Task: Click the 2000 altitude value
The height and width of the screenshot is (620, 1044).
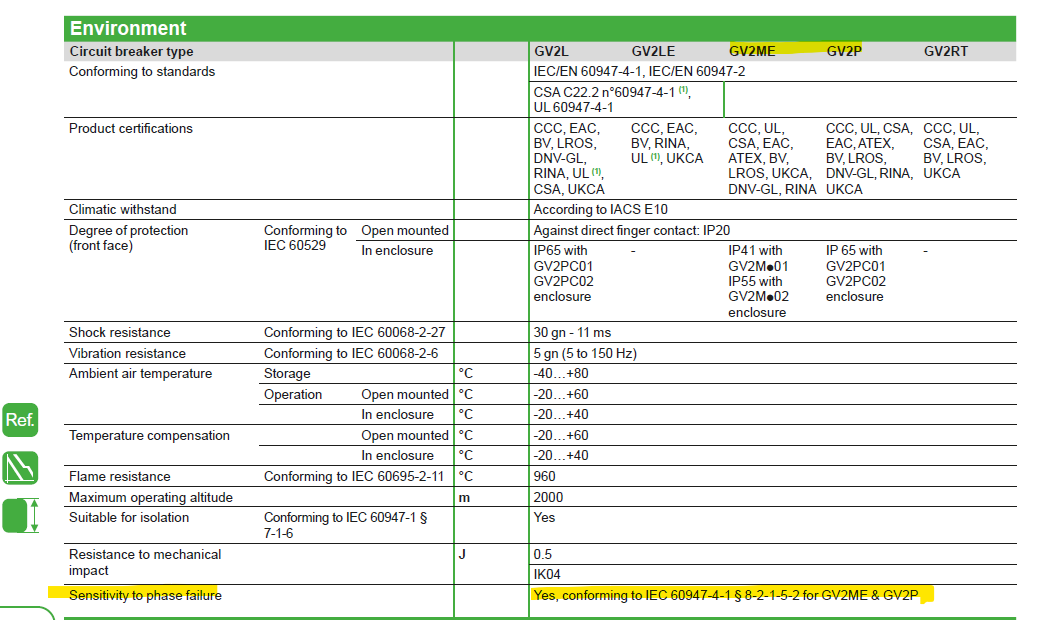Action: [x=548, y=497]
